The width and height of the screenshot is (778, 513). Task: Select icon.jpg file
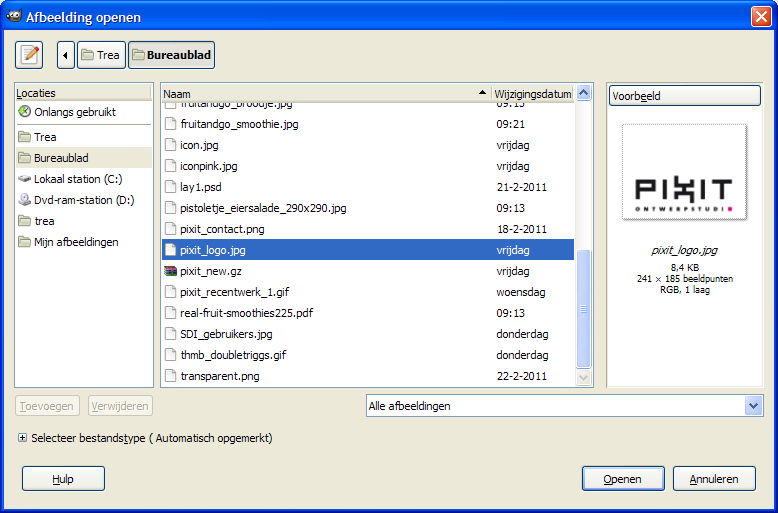tap(368, 145)
